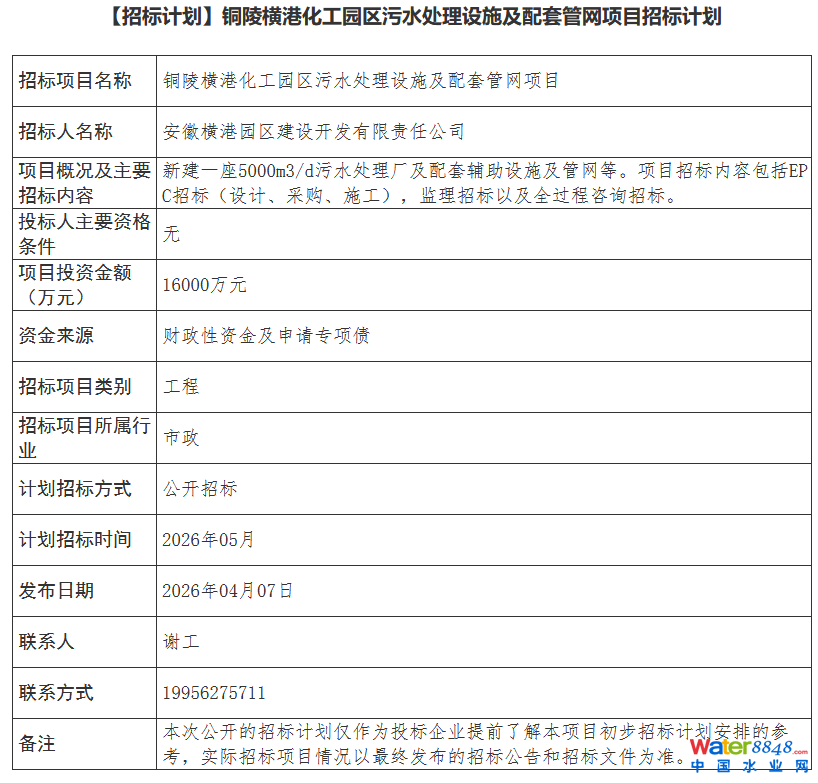The width and height of the screenshot is (818, 783).
Task: Click the 备注 remarks label cell
Action: pos(85,744)
